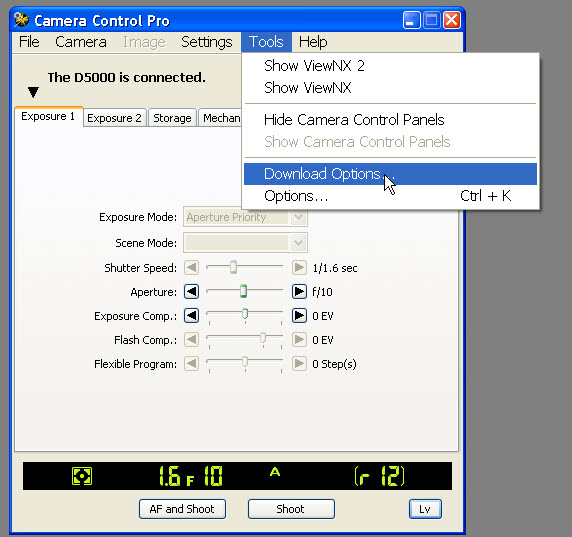Screen dimensions: 572x537
Task: Open the Exposure Mode dropdown
Action: click(x=245, y=217)
